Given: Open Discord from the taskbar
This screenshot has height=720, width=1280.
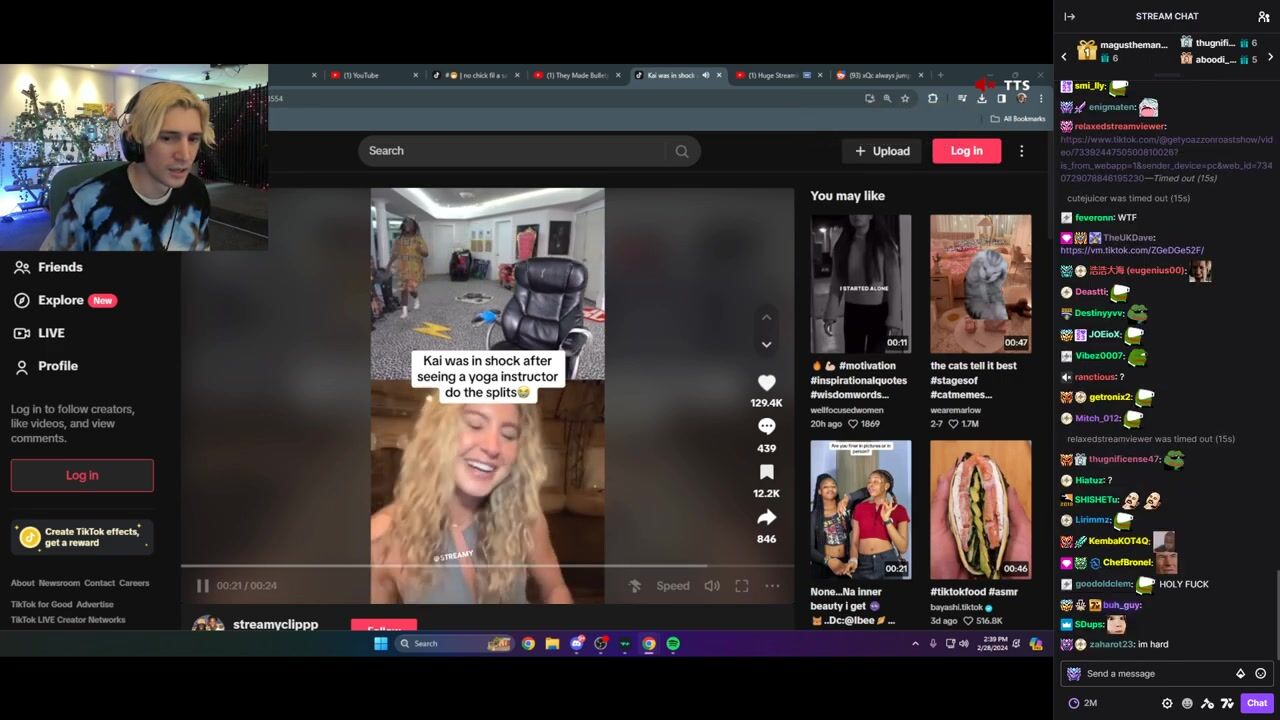Looking at the screenshot, I should pyautogui.click(x=576, y=644).
